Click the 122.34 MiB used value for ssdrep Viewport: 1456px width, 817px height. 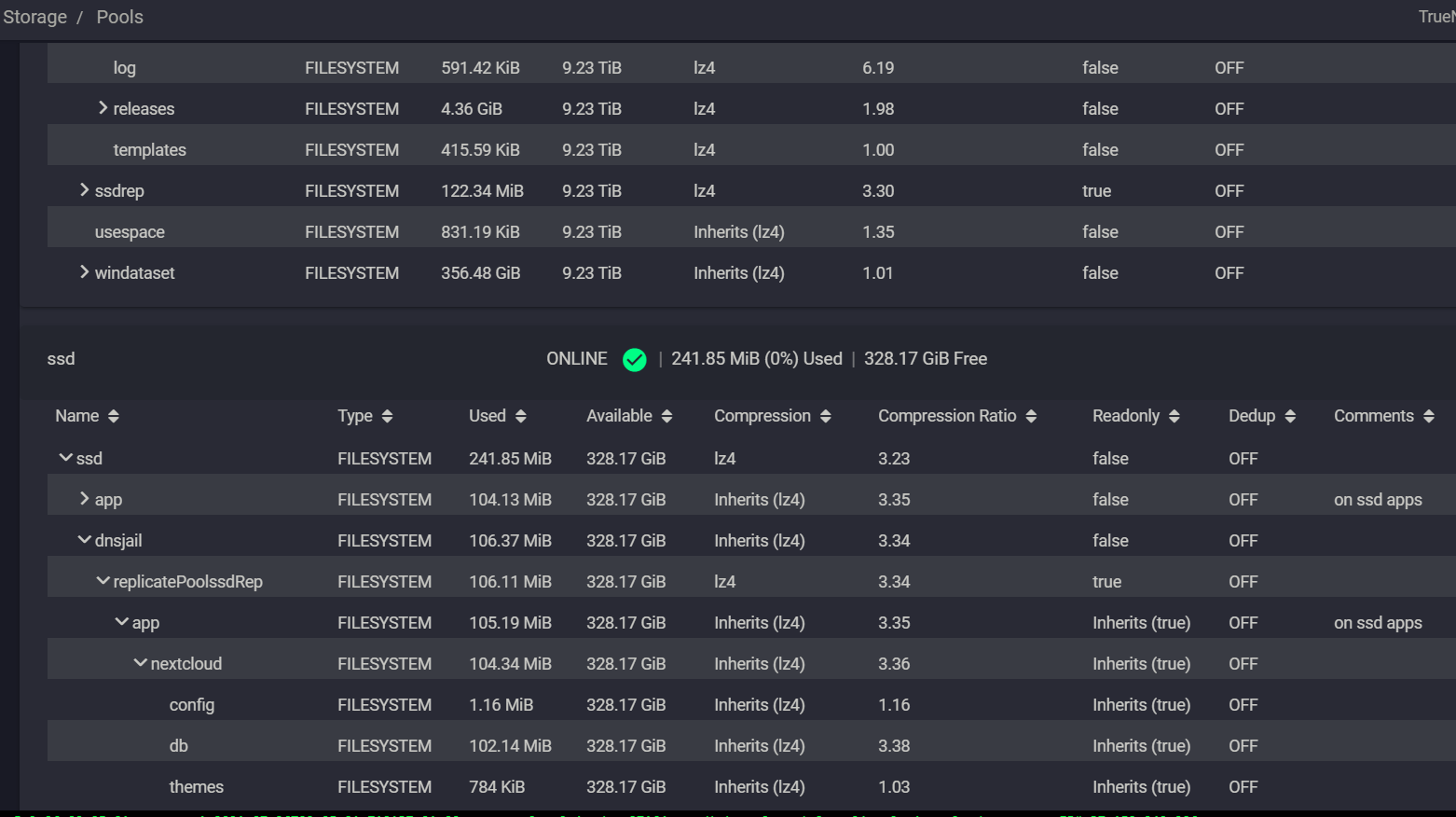[483, 191]
